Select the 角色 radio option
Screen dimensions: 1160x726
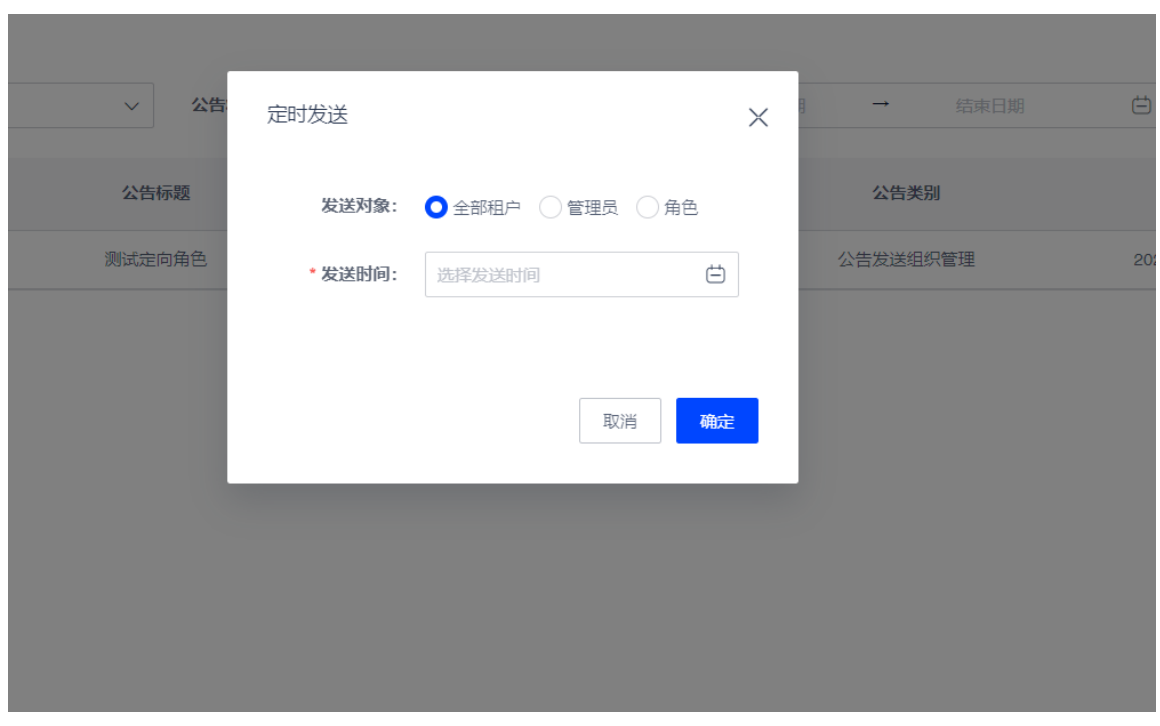coord(647,207)
